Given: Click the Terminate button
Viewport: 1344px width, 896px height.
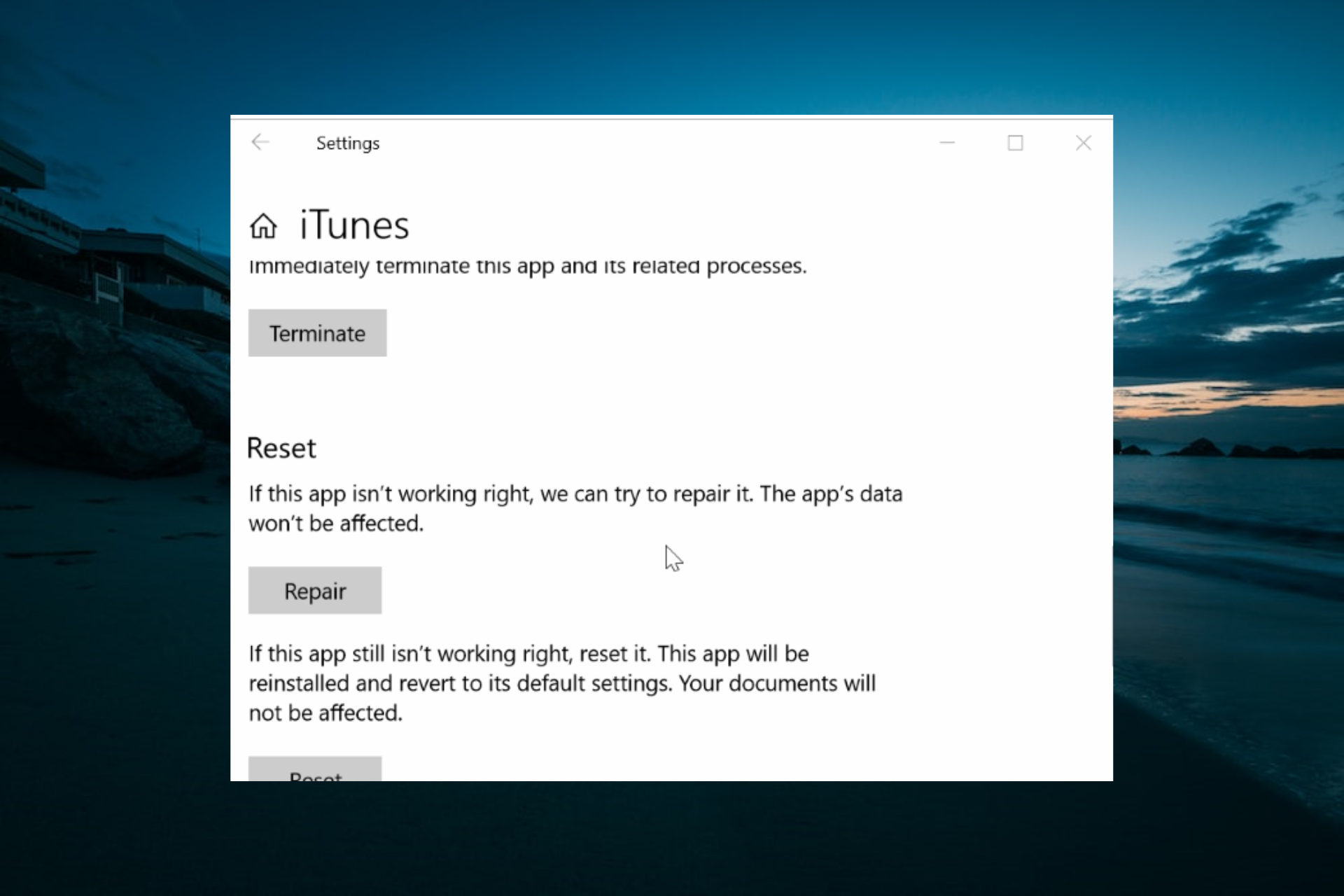Looking at the screenshot, I should coord(317,333).
